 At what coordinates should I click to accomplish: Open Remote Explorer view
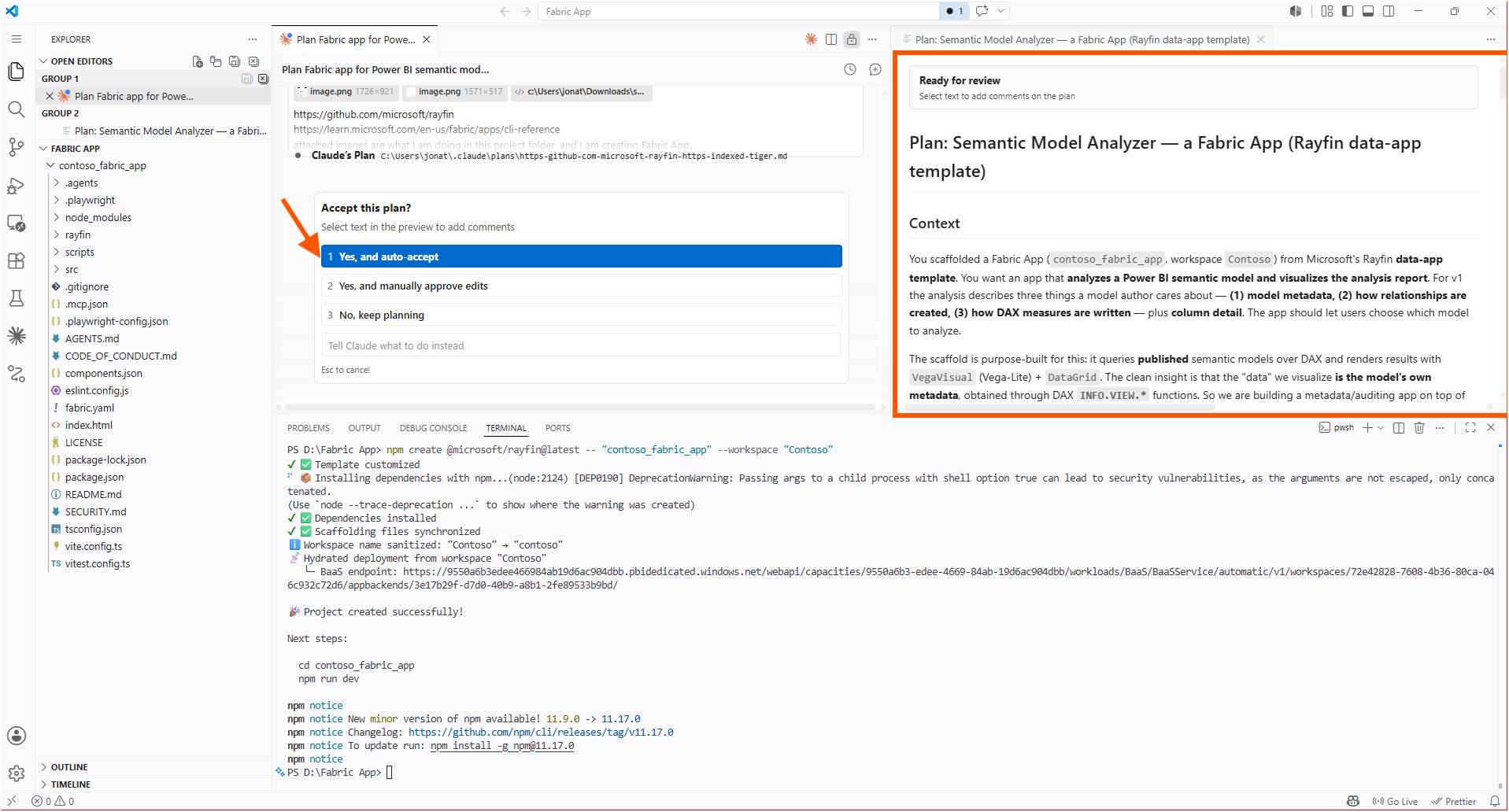click(17, 223)
